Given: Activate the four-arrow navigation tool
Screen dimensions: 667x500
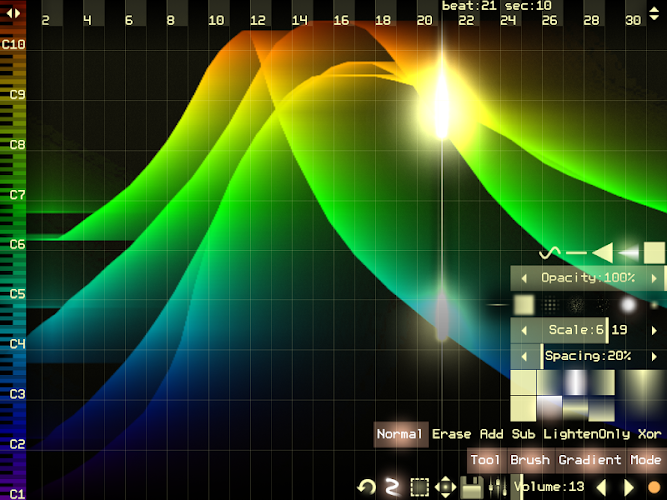Looking at the screenshot, I should click(x=445, y=487).
